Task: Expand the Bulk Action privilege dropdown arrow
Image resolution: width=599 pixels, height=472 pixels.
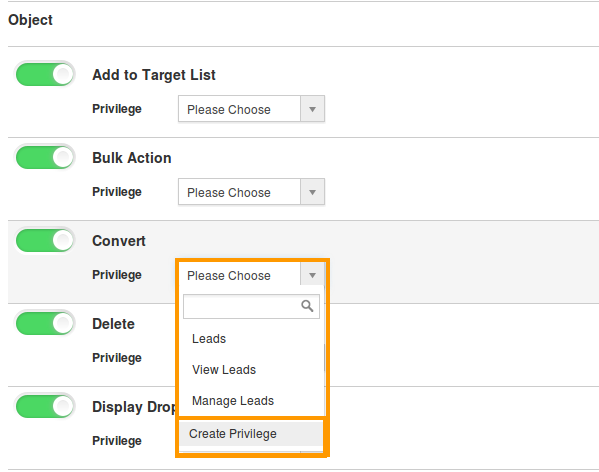Action: (x=312, y=192)
